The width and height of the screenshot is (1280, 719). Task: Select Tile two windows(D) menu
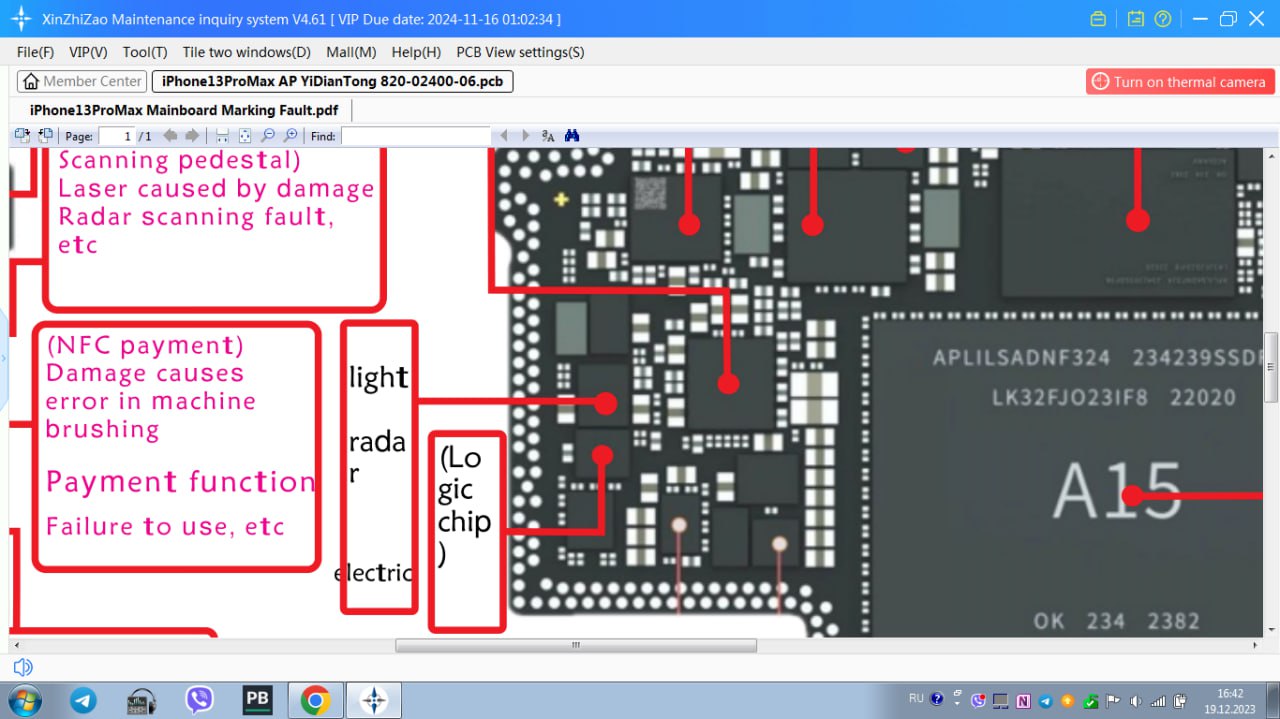247,52
